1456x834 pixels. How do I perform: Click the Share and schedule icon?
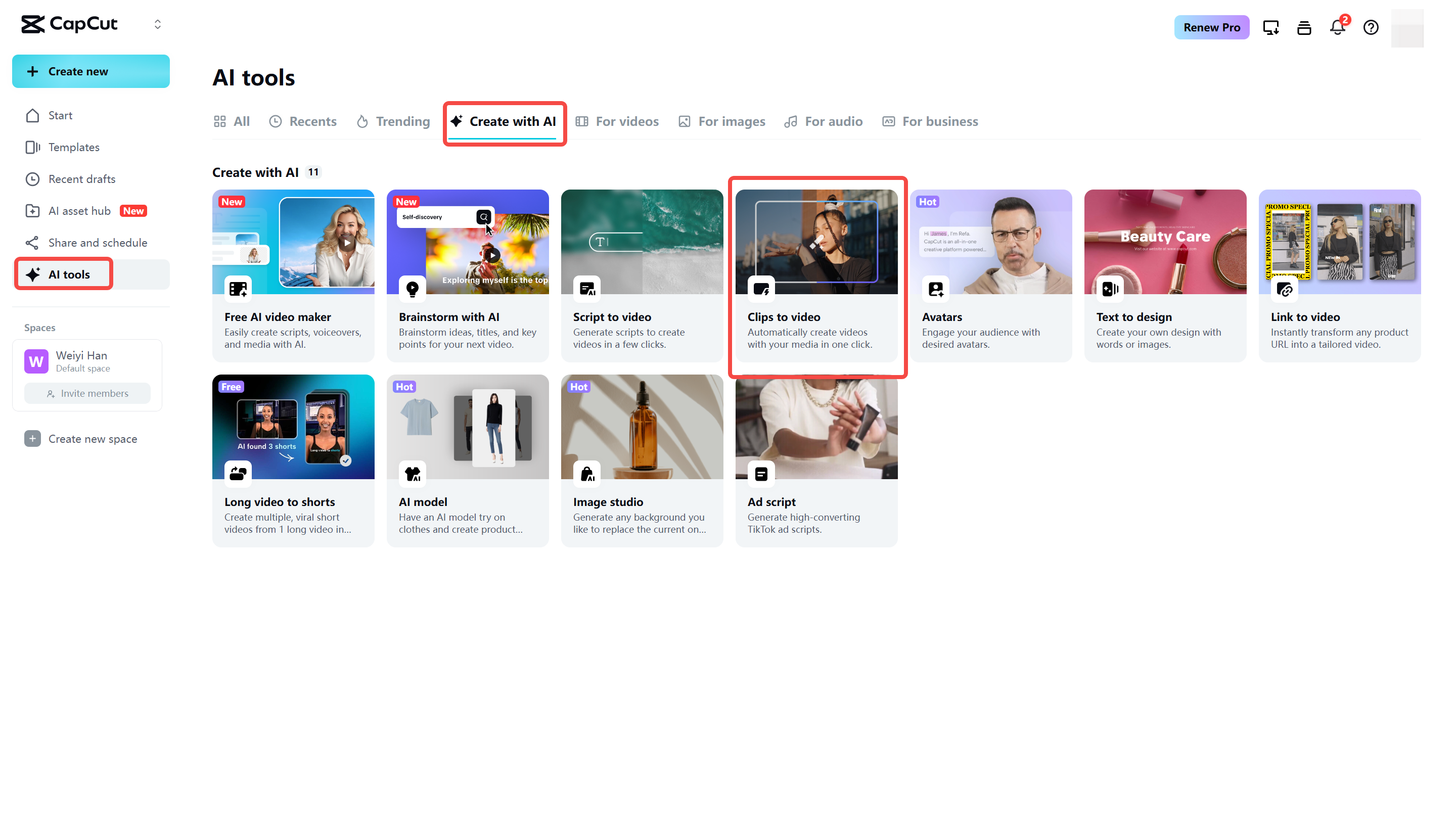click(32, 243)
